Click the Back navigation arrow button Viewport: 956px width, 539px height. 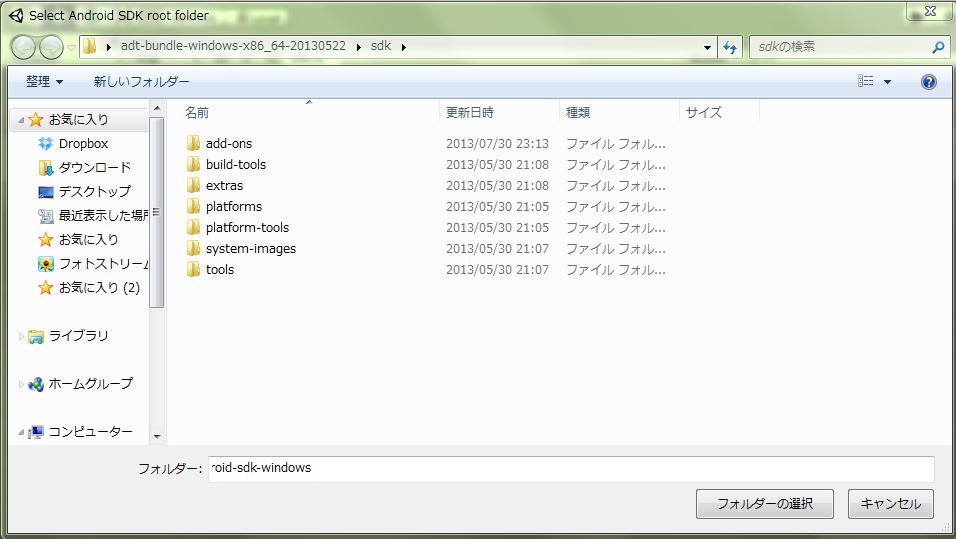[x=24, y=47]
